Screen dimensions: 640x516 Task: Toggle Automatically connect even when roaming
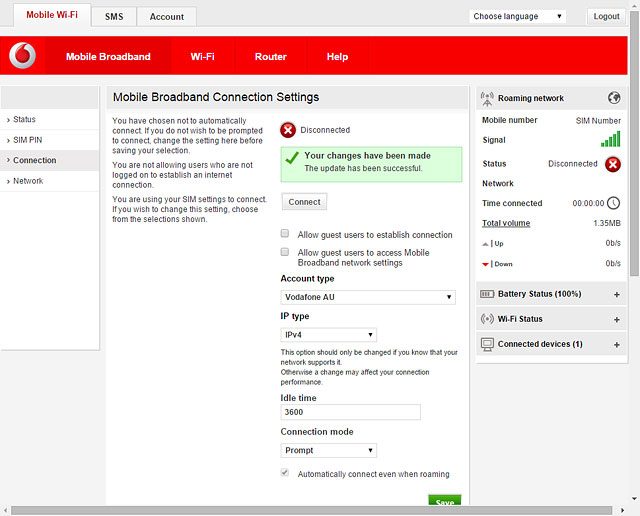tap(285, 474)
